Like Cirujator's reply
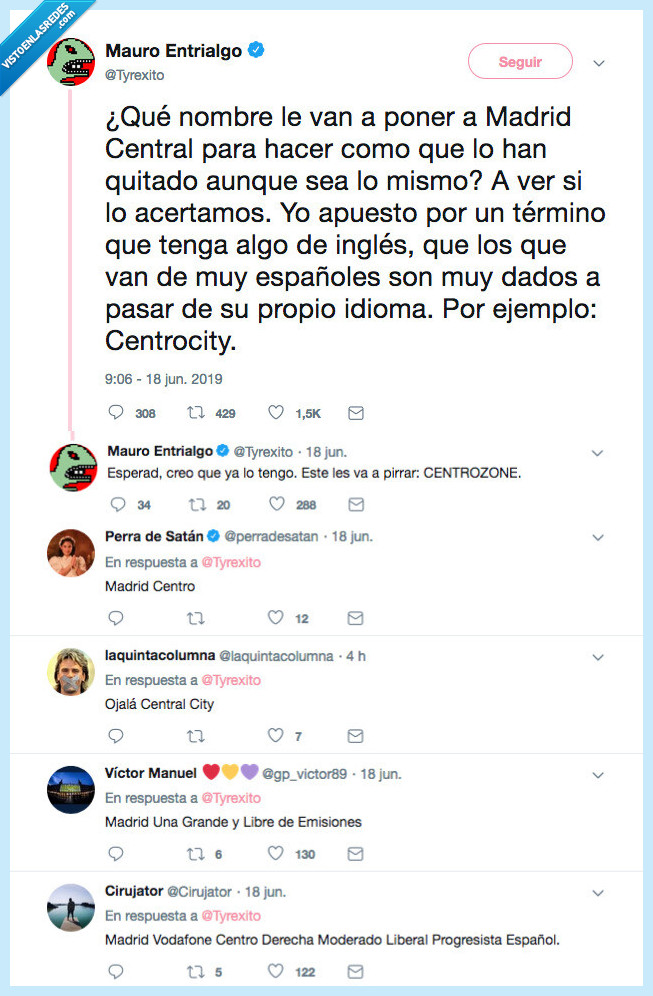Screen dimensions: 653x996 (x=277, y=971)
